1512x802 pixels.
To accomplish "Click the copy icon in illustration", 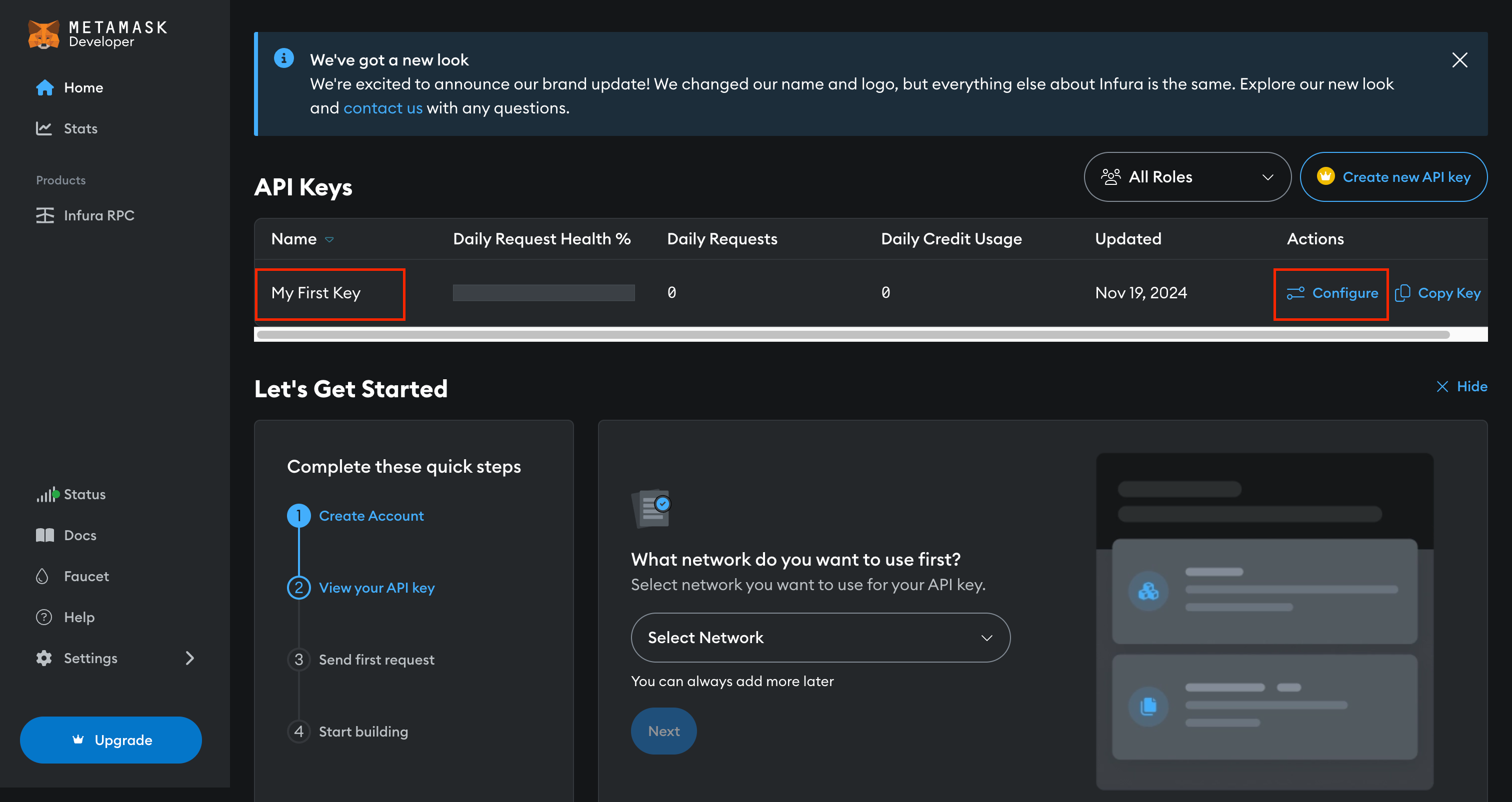I will click(x=1148, y=707).
